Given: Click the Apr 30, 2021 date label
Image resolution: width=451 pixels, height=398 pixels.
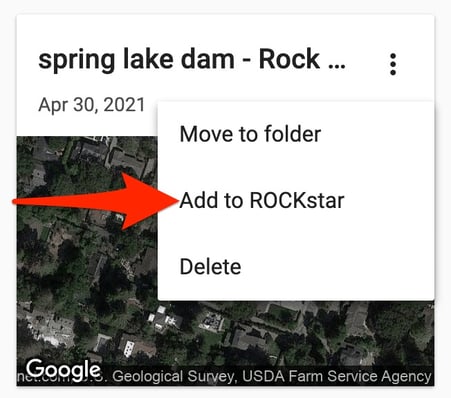Looking at the screenshot, I should point(92,105).
